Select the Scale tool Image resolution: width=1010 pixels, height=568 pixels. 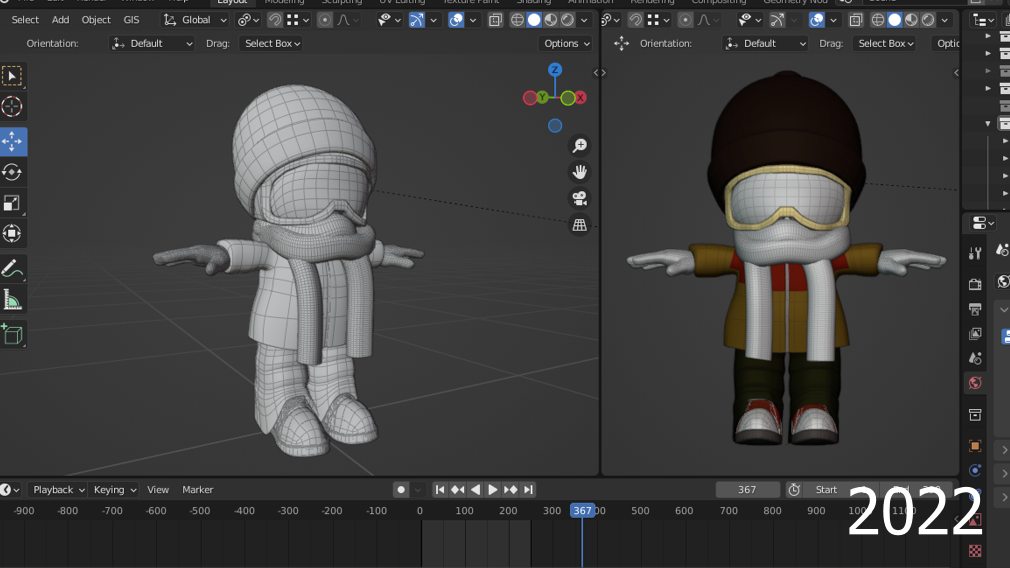12,203
